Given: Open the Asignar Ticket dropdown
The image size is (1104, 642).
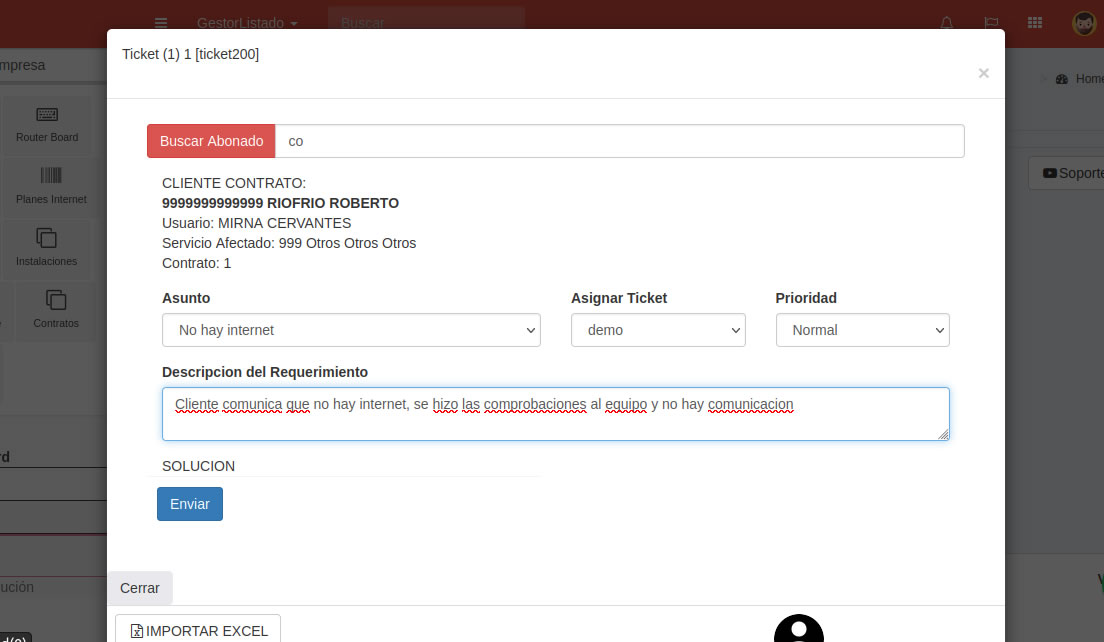Looking at the screenshot, I should coord(658,330).
